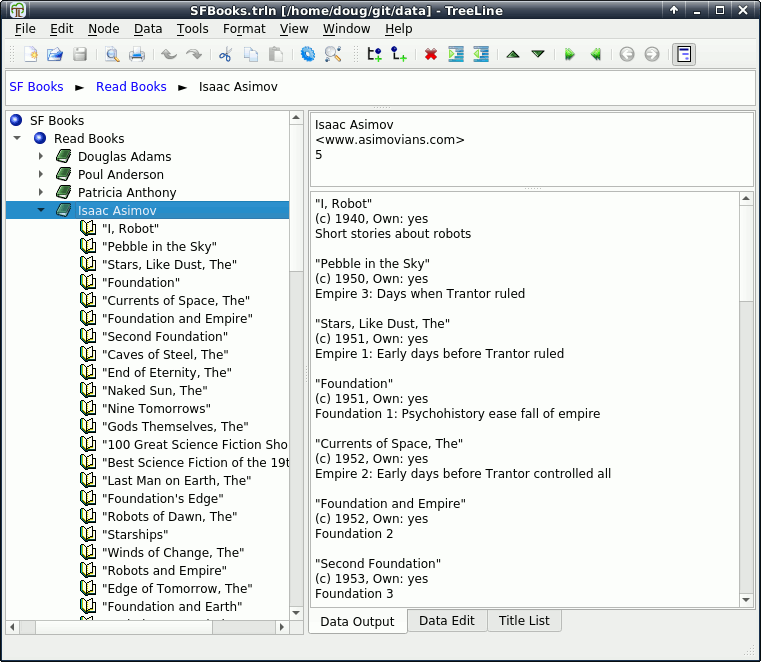Open the Format menu
Screen dimensions: 761x662
(x=244, y=29)
